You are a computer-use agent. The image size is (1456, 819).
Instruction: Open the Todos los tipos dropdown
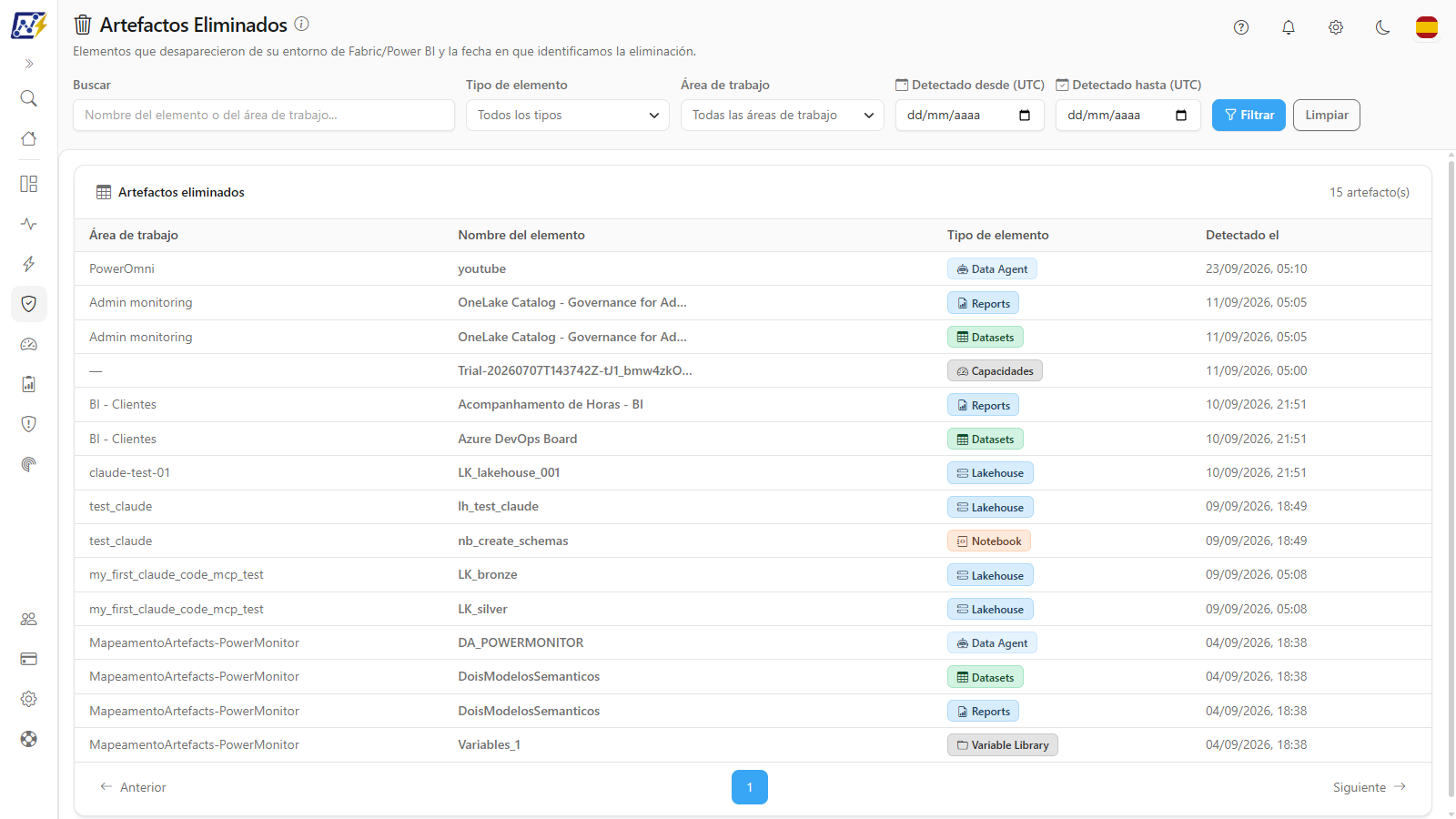[568, 115]
